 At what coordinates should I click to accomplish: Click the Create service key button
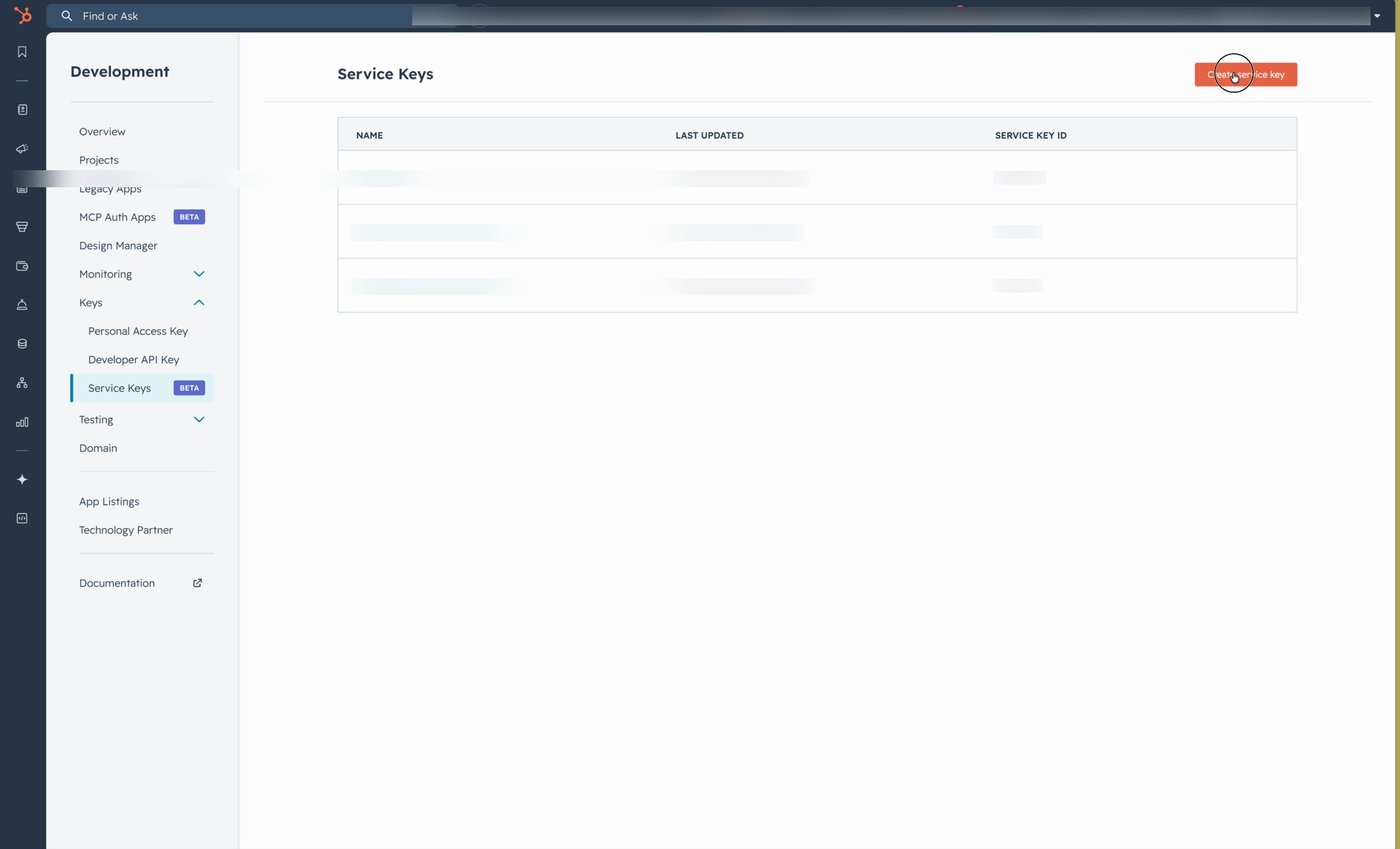click(x=1245, y=74)
